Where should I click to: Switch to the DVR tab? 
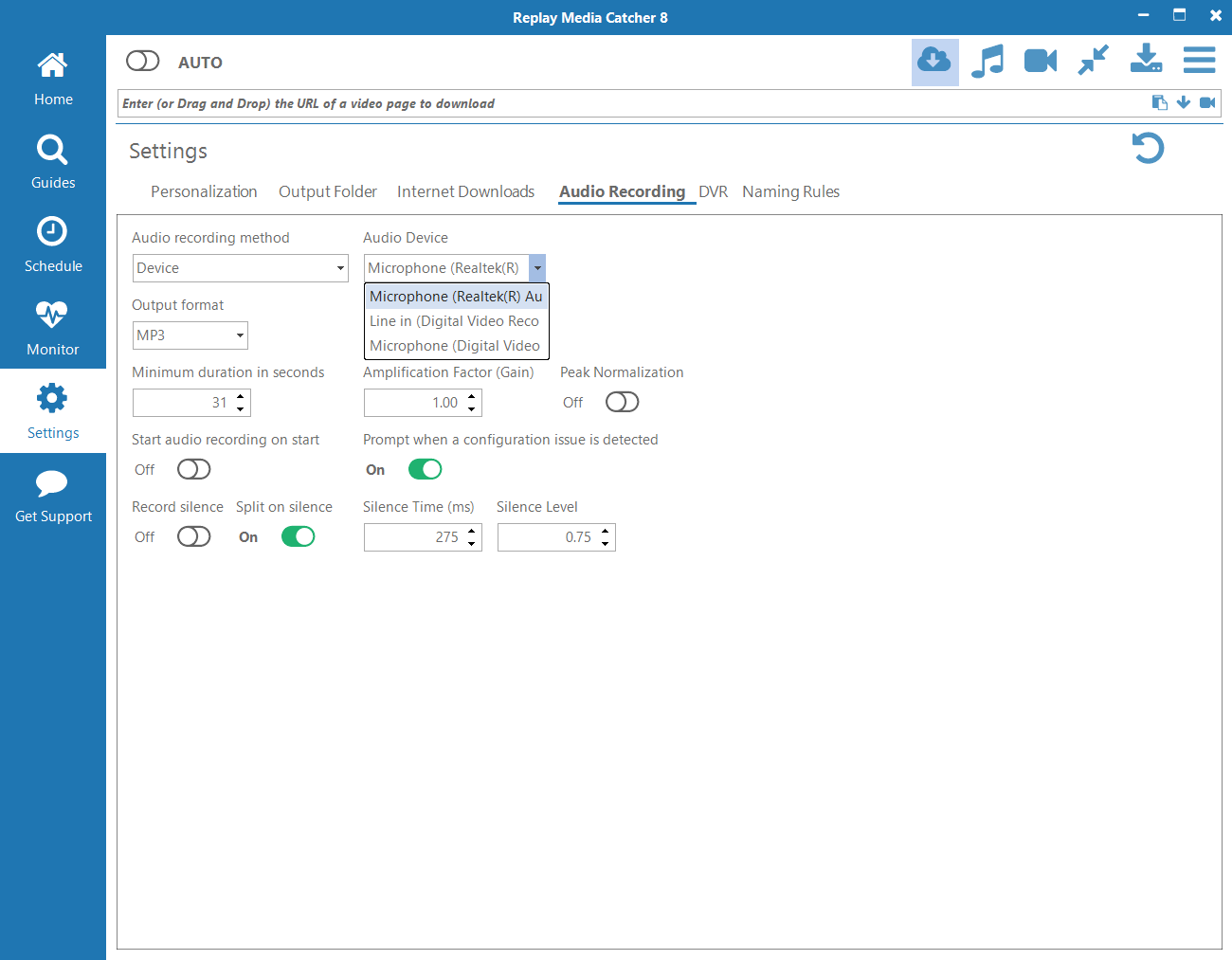(713, 191)
